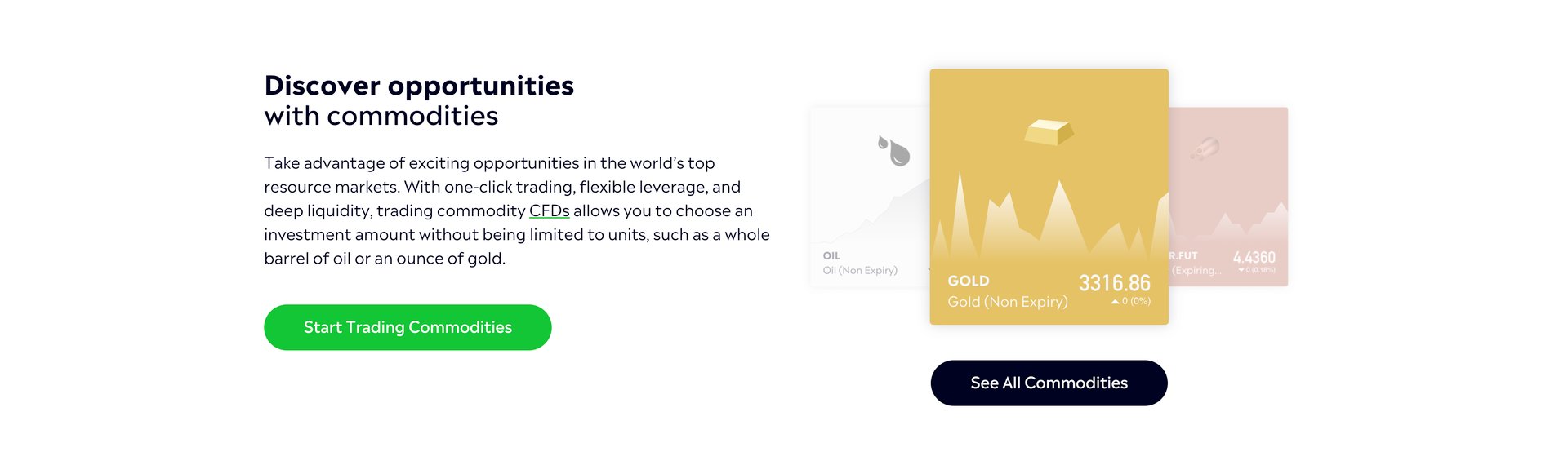
Task: Click the Gold (Non Expiry) subtitle
Action: 1008,302
